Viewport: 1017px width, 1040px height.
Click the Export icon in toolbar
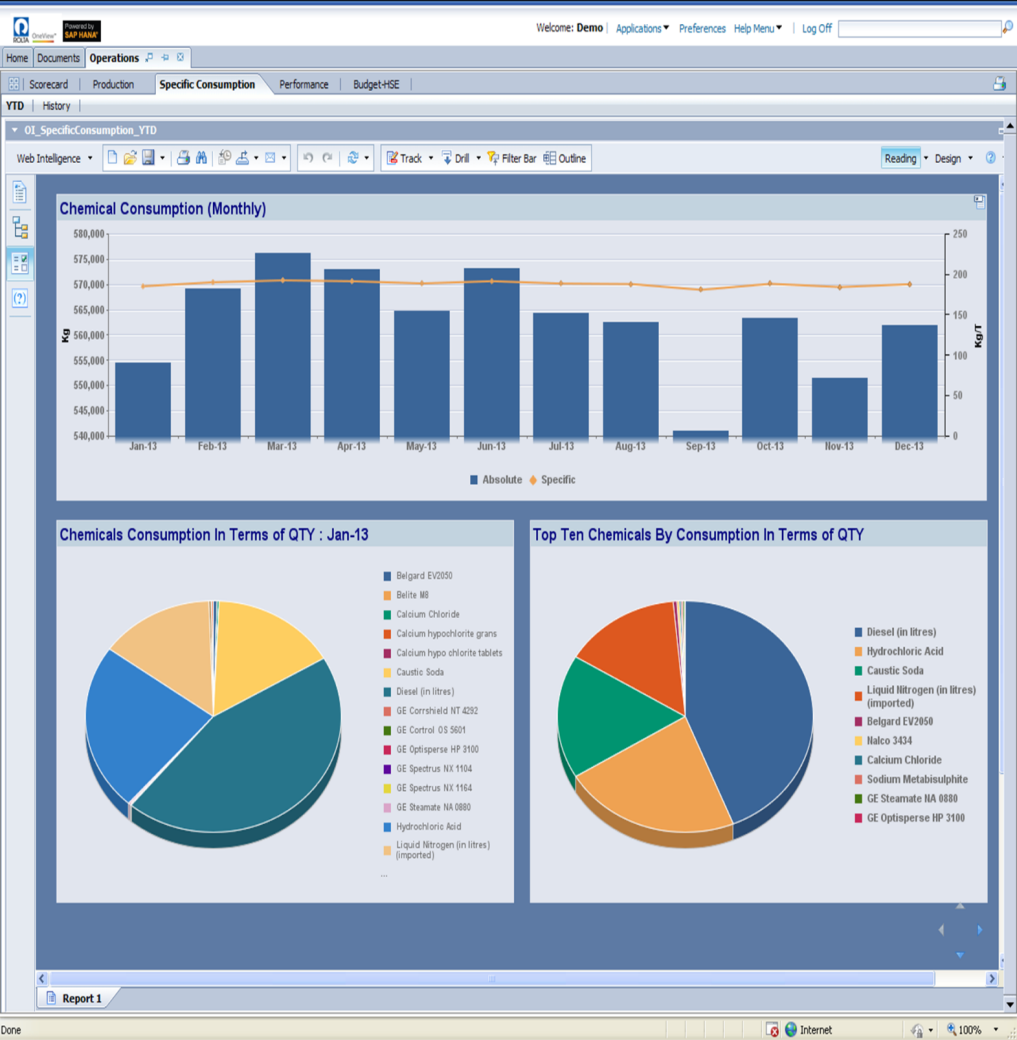click(x=243, y=158)
